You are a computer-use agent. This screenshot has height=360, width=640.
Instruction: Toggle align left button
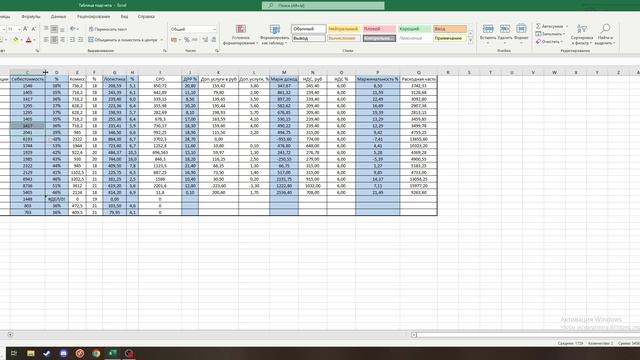click(46, 40)
